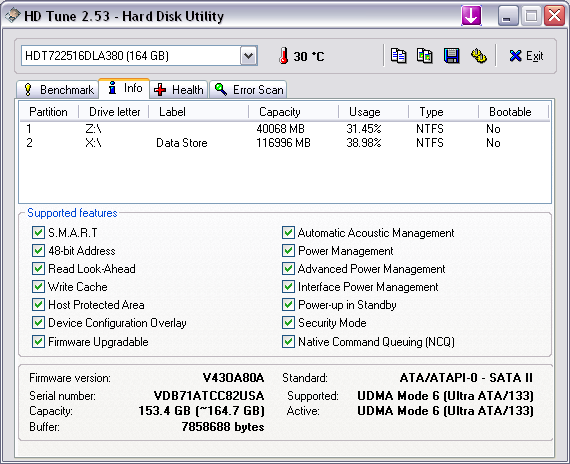Toggle the Advanced Power Management checkbox
This screenshot has height=464, width=570.
pyautogui.click(x=288, y=269)
